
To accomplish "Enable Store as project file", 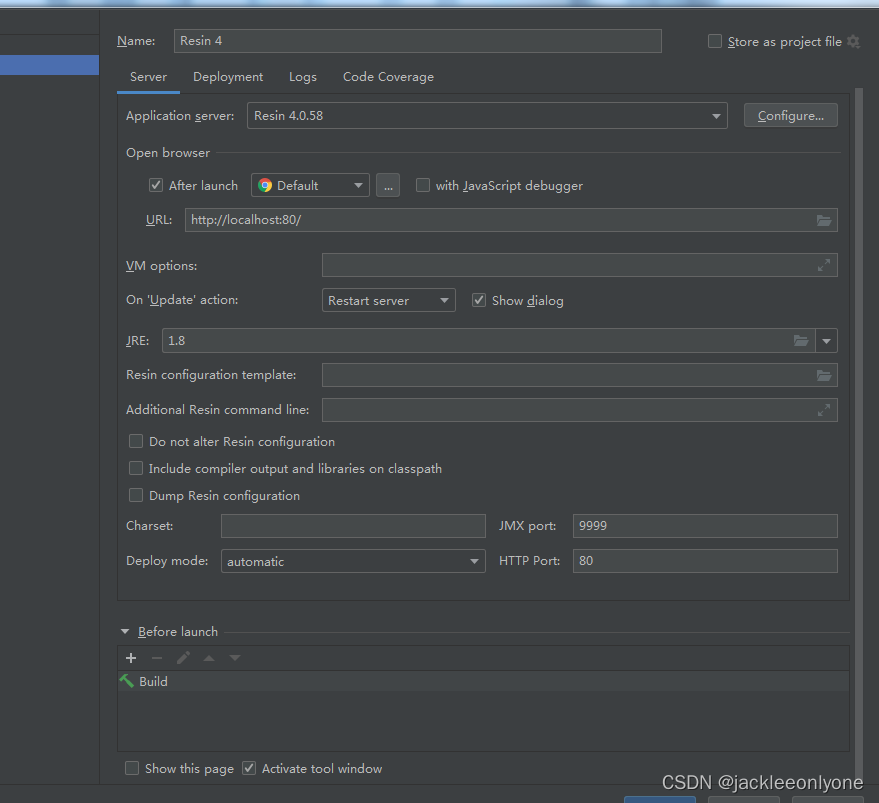I will (715, 41).
